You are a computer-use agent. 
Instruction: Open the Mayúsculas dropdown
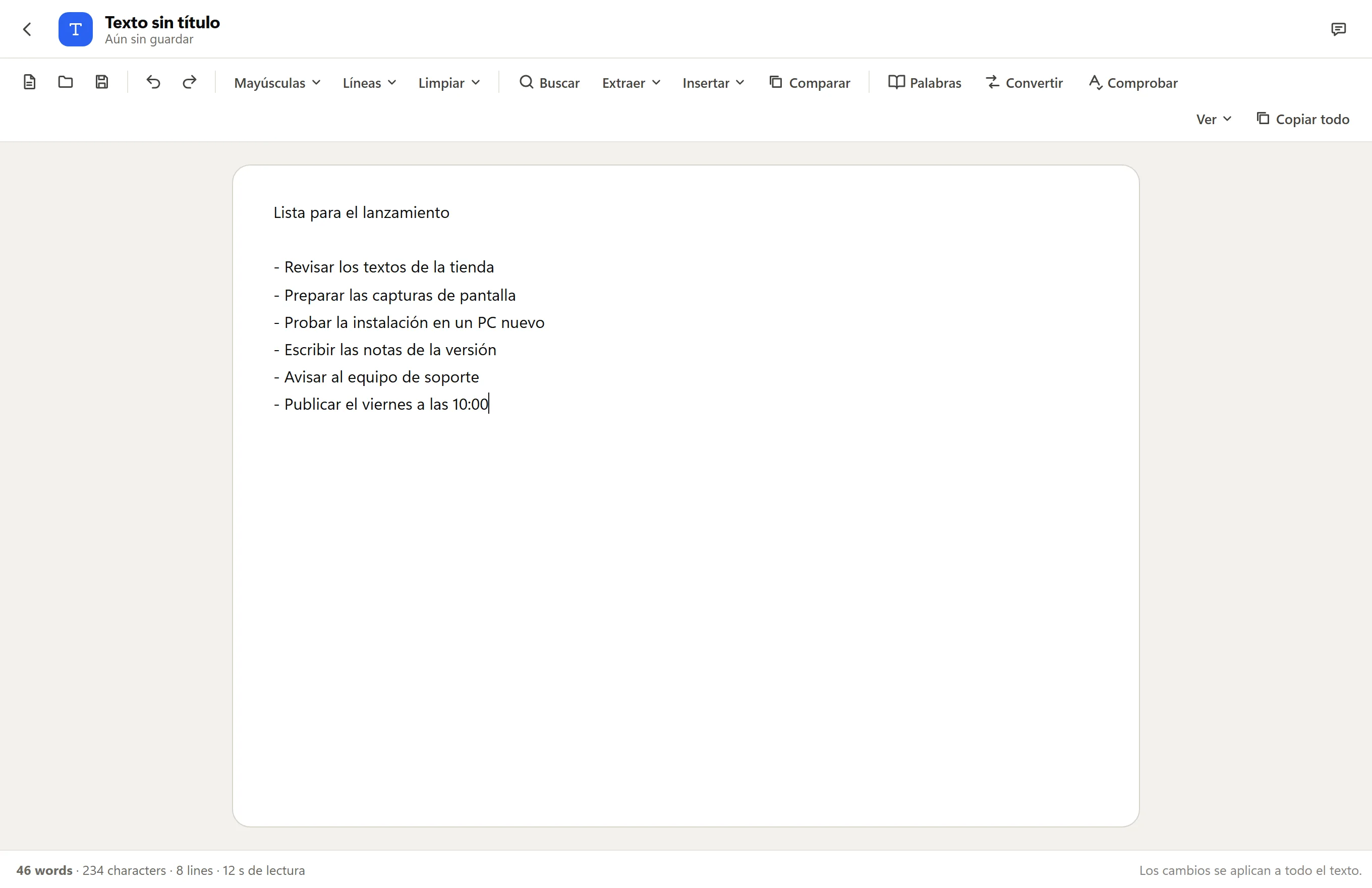(x=277, y=82)
